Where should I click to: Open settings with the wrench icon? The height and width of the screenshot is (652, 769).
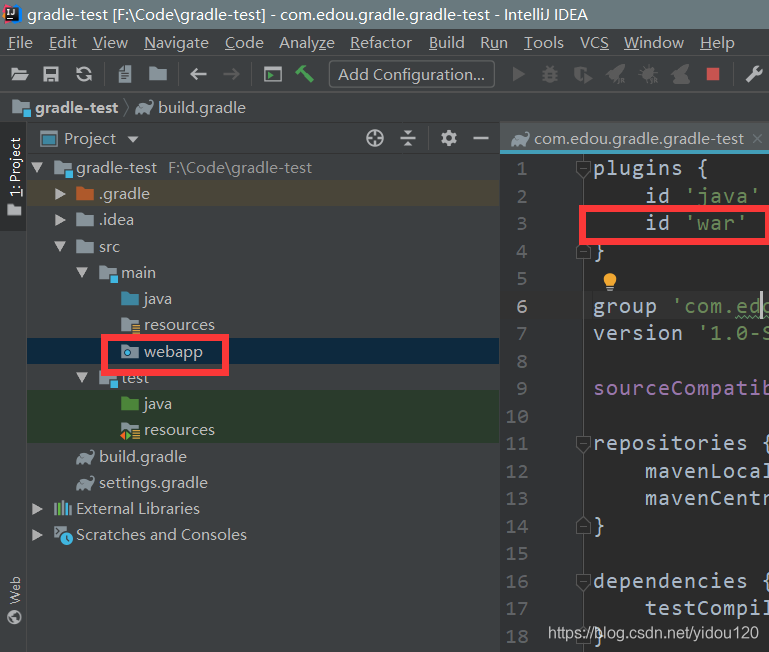[754, 75]
